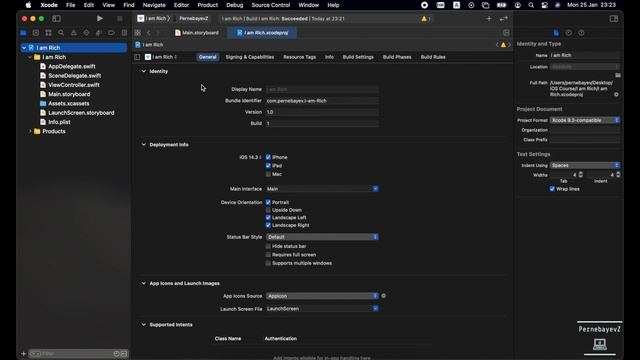640x360 pixels.
Task: Uncheck Portrait orientation
Action: (x=268, y=202)
